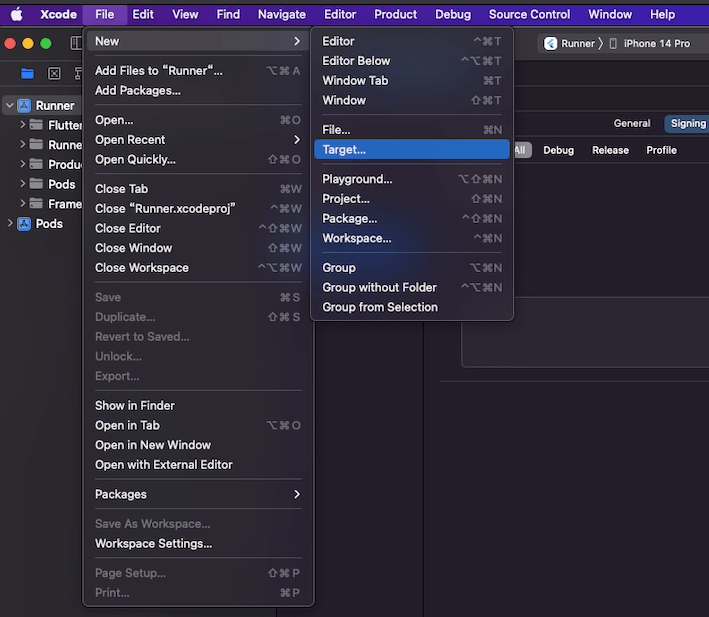Click the Pods project icon in navigator
709x617 pixels.
(x=24, y=224)
